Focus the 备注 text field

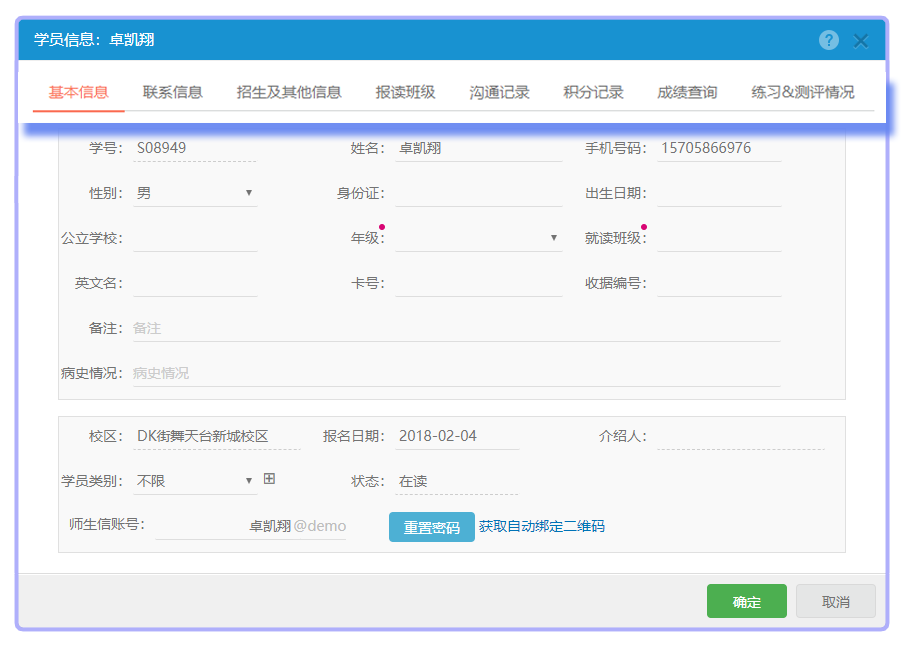click(x=456, y=328)
